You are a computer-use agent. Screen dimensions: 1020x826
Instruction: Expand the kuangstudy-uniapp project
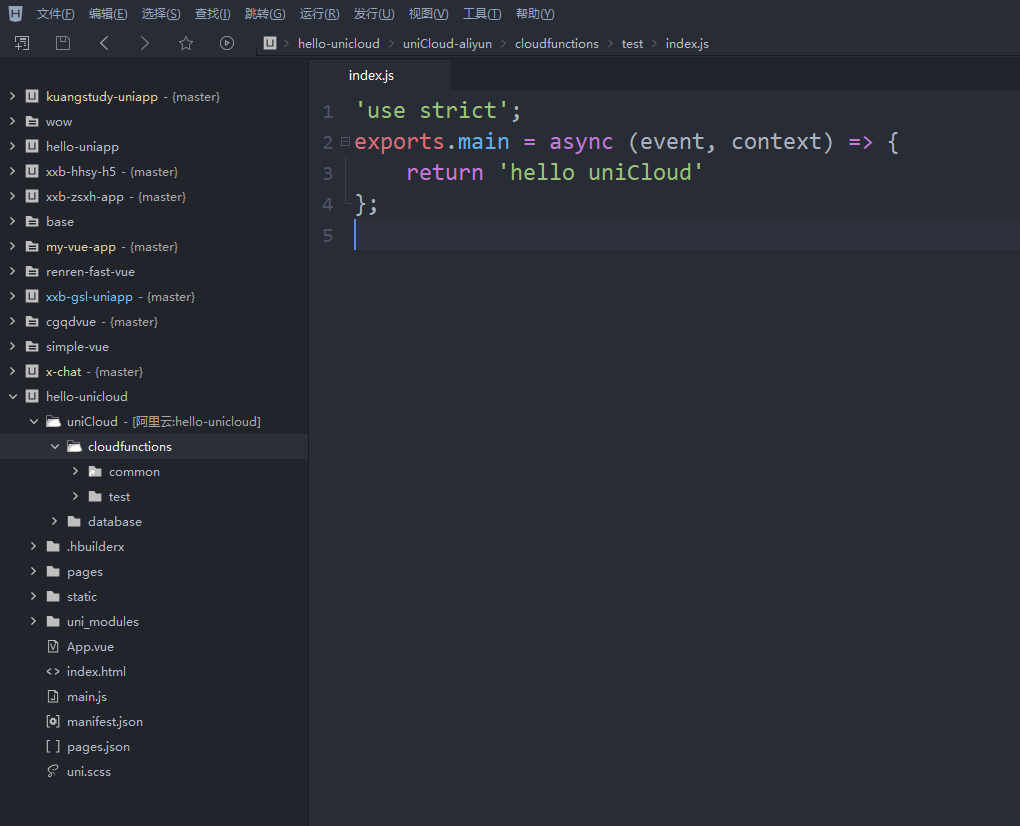pyautogui.click(x=12, y=97)
